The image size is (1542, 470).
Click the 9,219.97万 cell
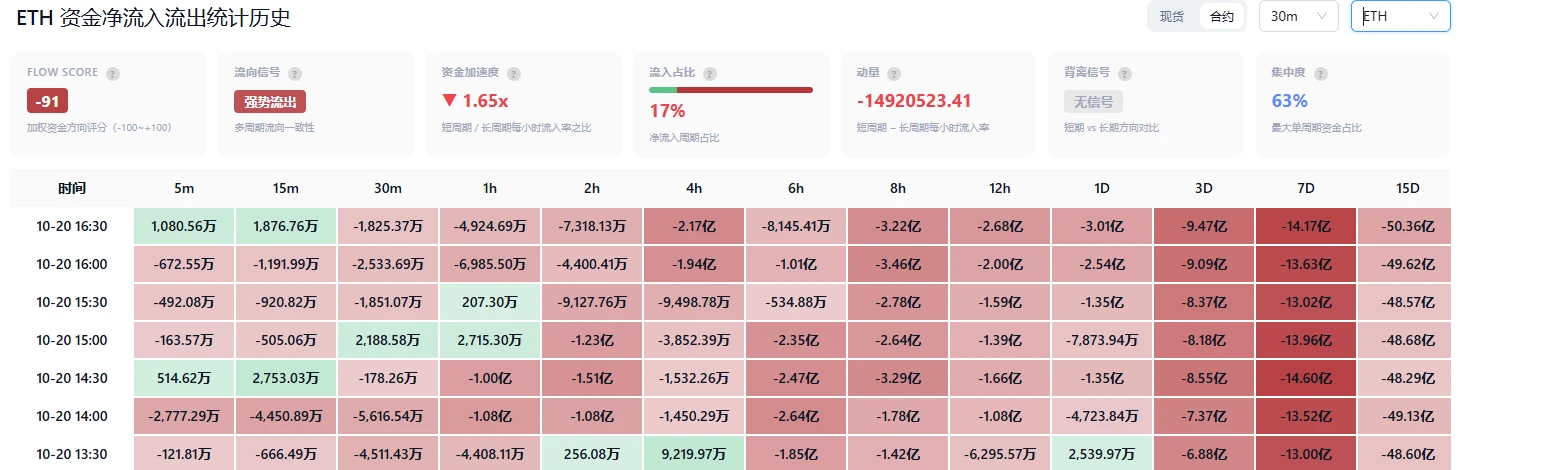[x=694, y=453]
